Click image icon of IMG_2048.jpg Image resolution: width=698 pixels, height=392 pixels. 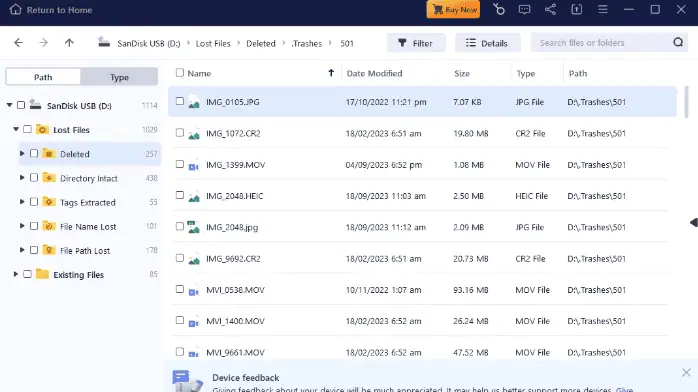194,227
